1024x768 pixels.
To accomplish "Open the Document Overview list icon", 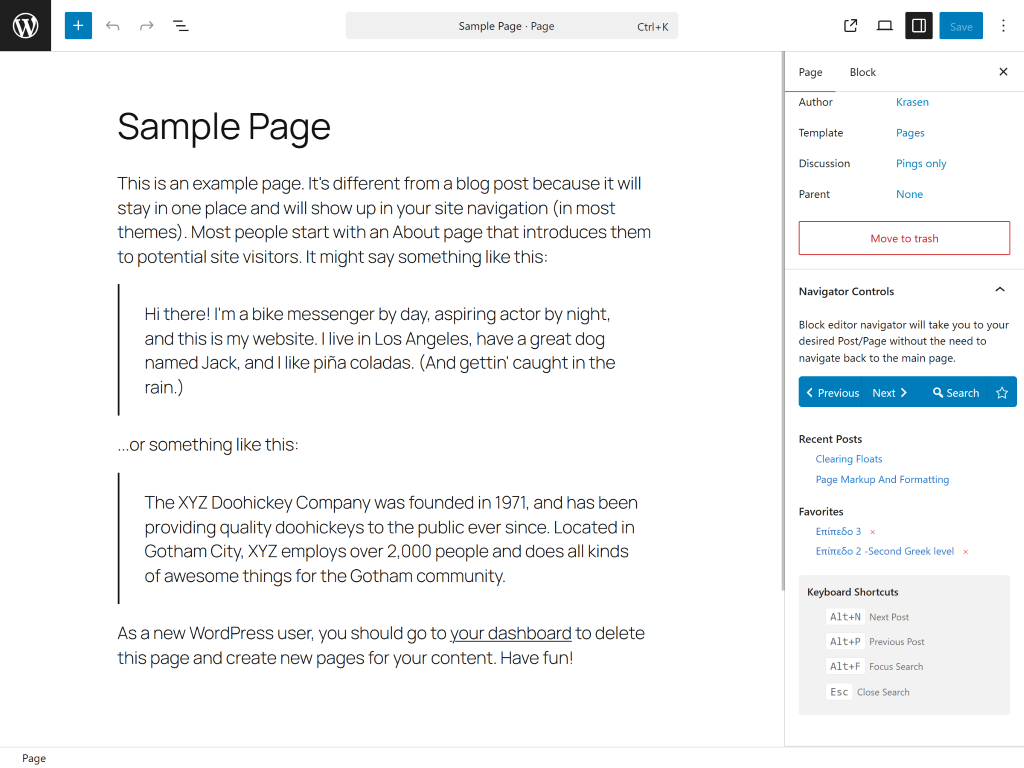I will [x=181, y=26].
